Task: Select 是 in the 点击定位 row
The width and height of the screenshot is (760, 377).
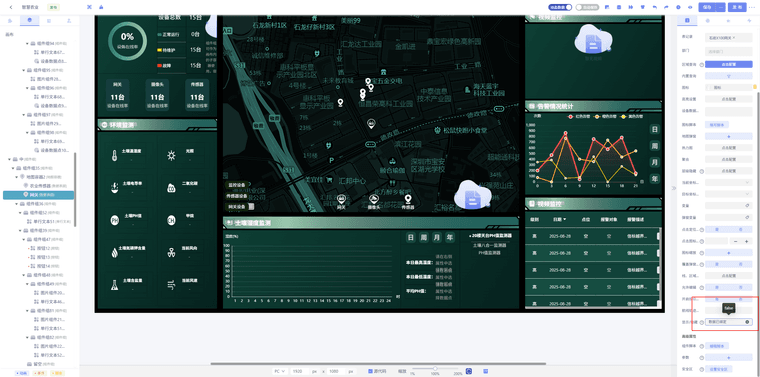Action: click(717, 229)
